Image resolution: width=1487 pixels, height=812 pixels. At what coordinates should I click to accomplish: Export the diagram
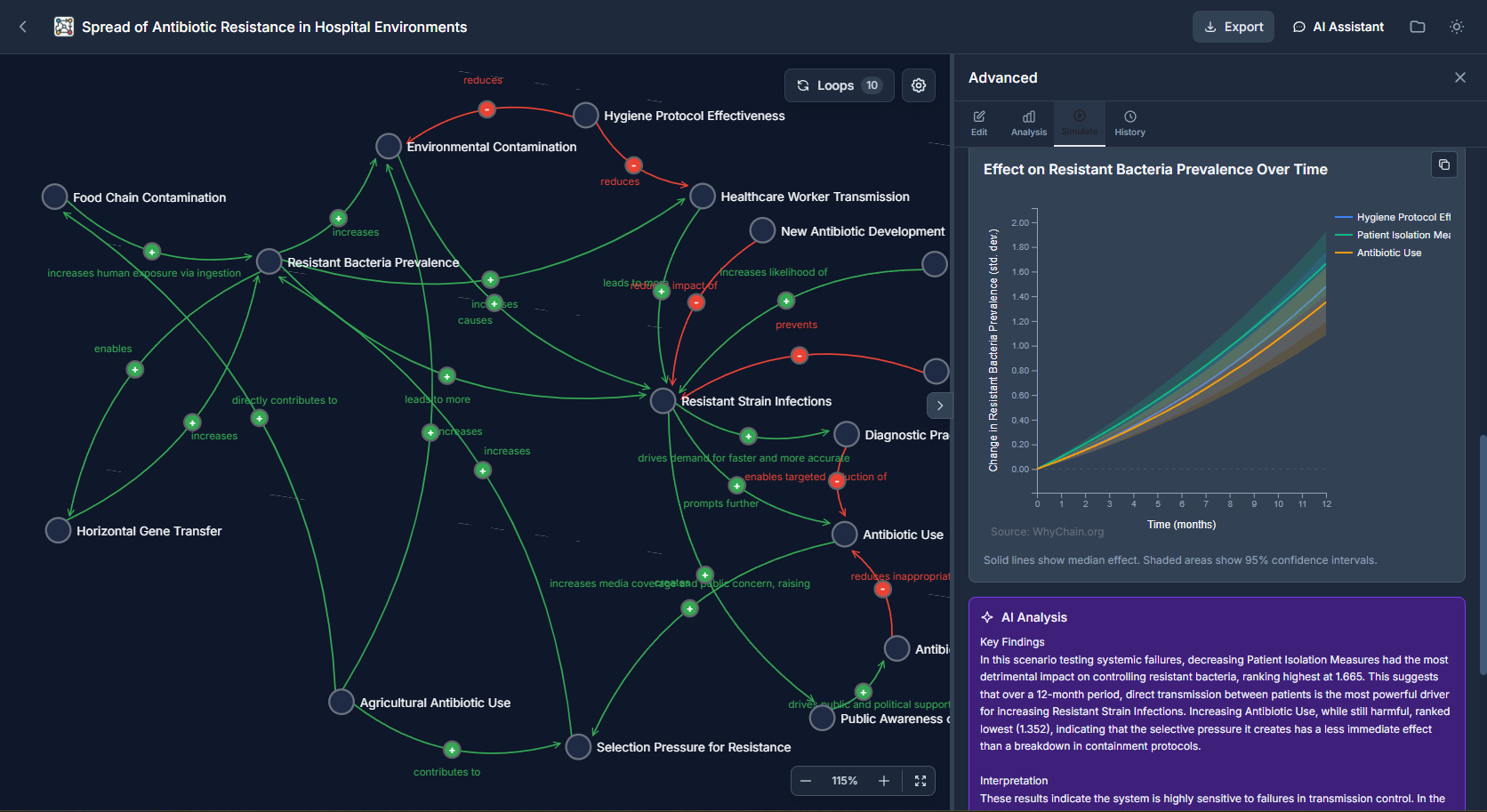click(x=1234, y=27)
